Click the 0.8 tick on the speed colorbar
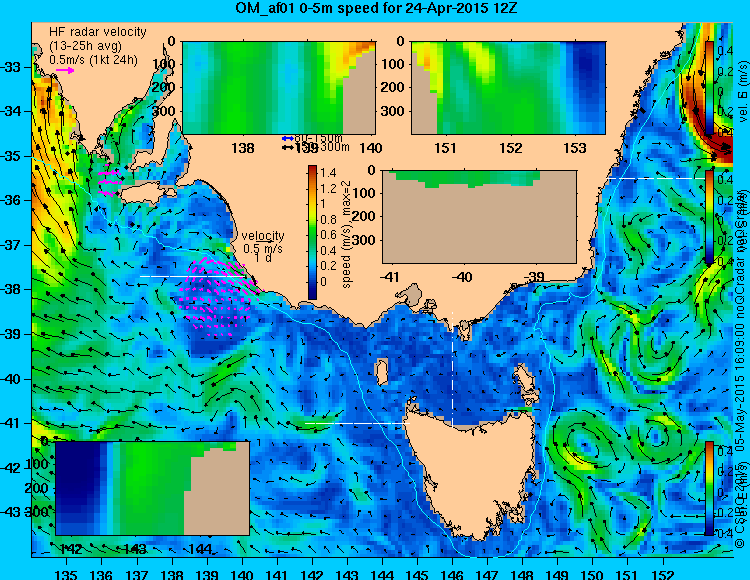The height and width of the screenshot is (580, 750). point(329,219)
